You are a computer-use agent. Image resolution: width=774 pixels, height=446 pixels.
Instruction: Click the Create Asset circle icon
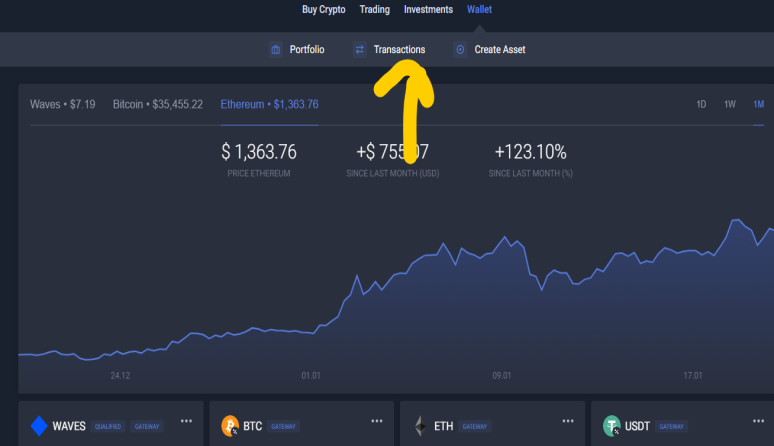(x=460, y=49)
